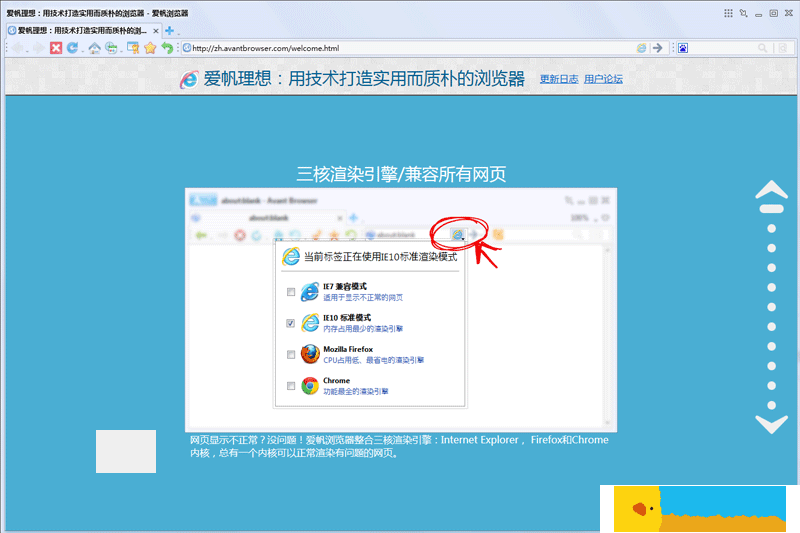
Task: Go to next slide with the down chevron
Action: [x=771, y=424]
